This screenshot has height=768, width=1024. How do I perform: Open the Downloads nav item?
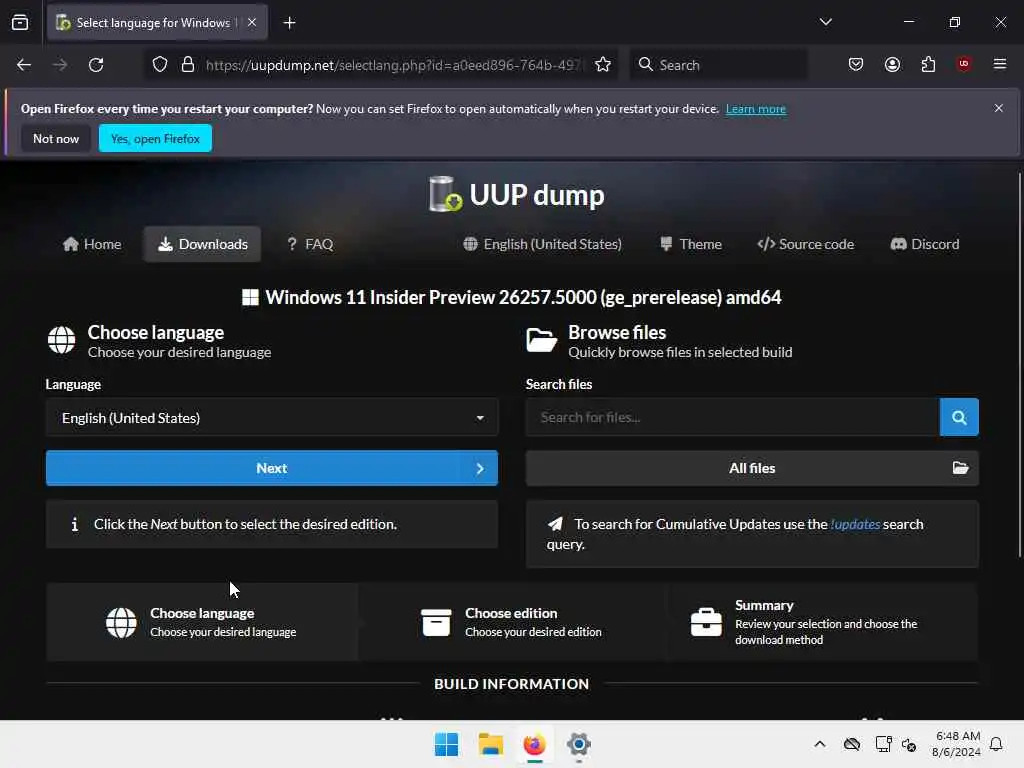(x=202, y=244)
